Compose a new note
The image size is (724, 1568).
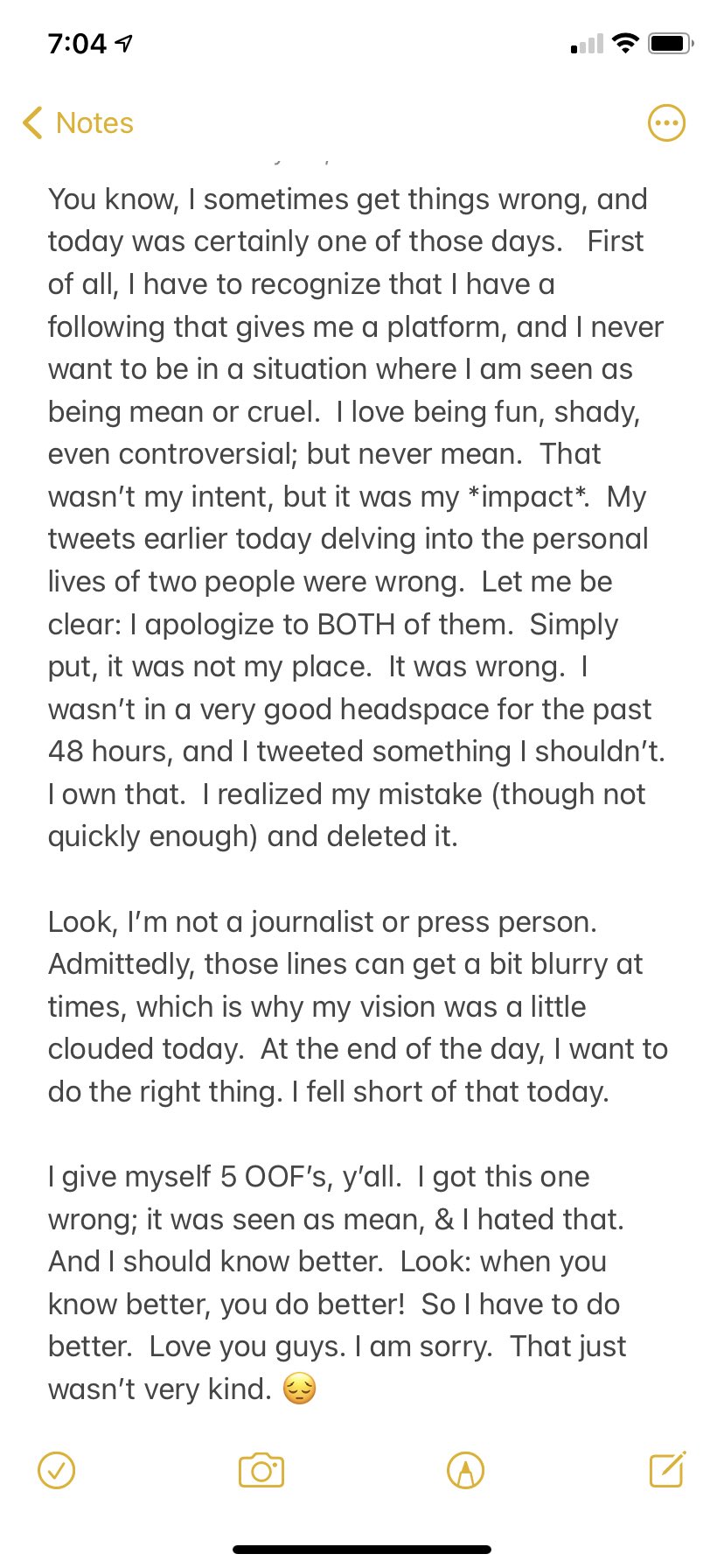[x=667, y=1469]
